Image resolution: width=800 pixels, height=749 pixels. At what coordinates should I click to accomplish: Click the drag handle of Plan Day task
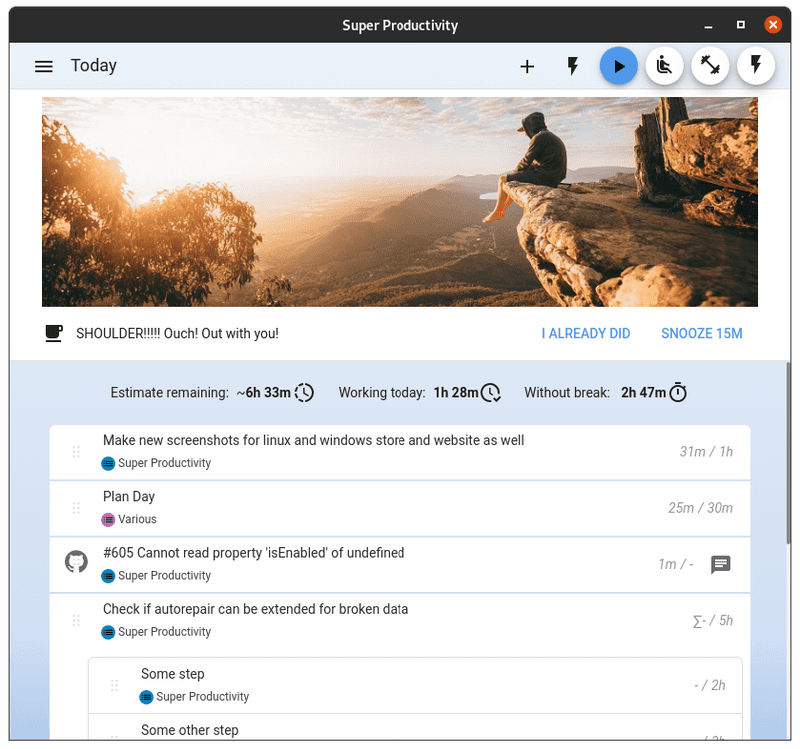76,508
